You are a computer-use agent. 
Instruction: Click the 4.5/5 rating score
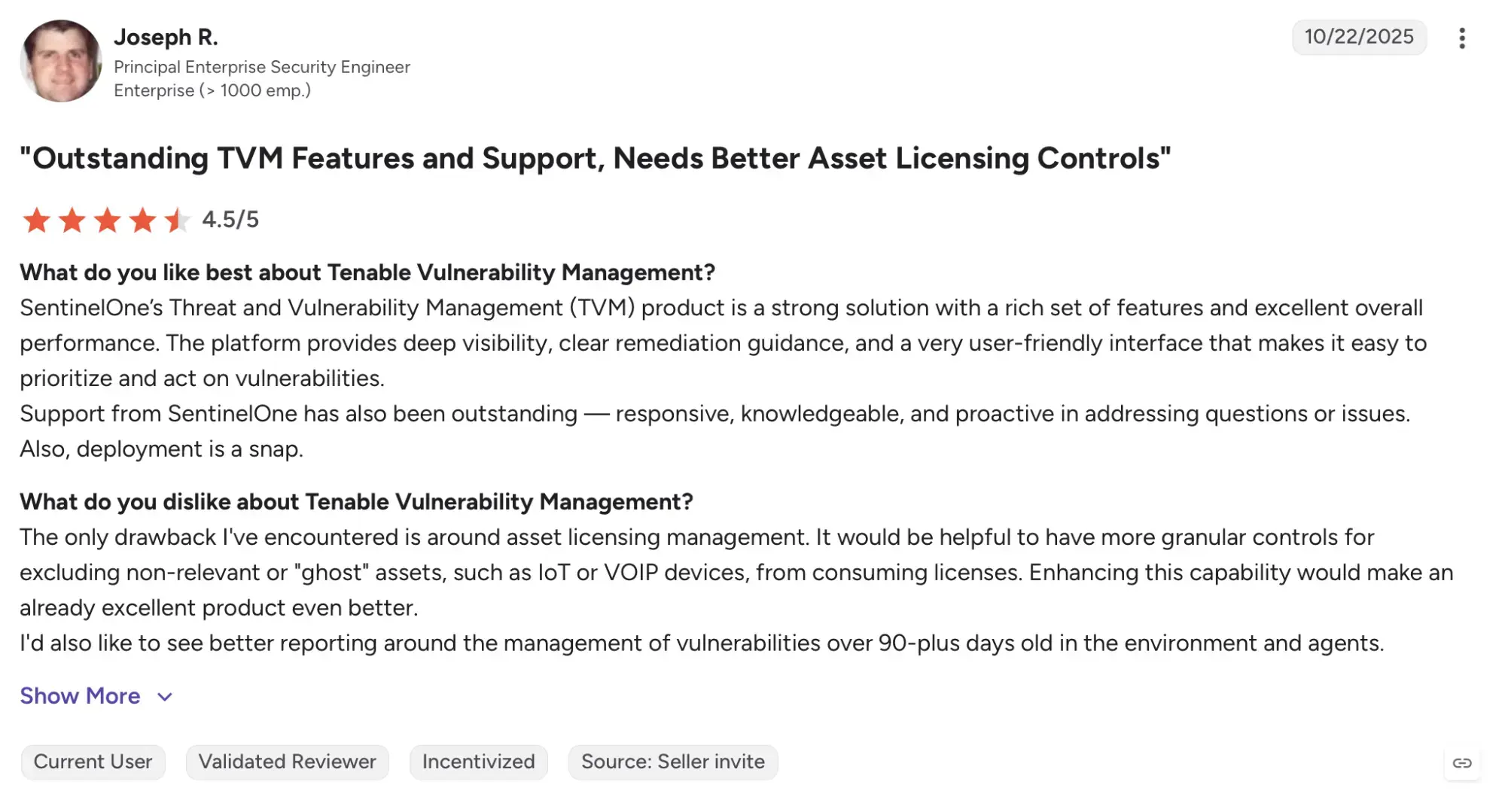(230, 220)
